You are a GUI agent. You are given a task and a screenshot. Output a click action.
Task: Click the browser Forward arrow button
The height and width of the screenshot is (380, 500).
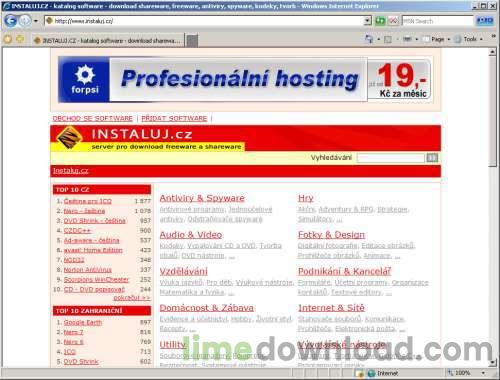[25, 21]
